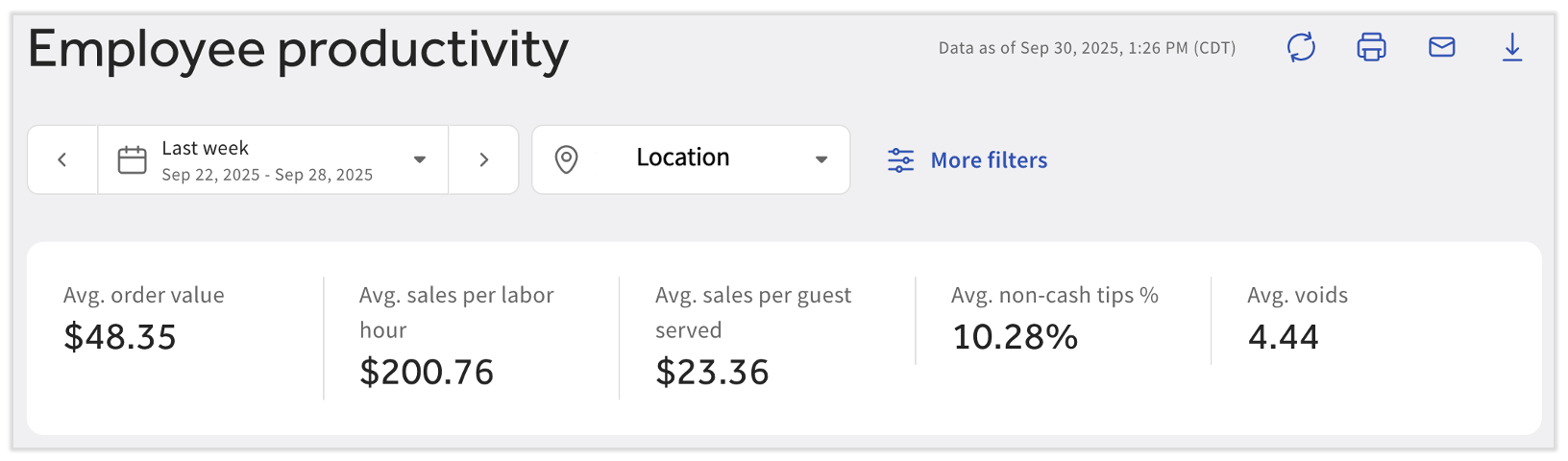Open the More filters link
This screenshot has height=461, width=1568.
click(989, 160)
